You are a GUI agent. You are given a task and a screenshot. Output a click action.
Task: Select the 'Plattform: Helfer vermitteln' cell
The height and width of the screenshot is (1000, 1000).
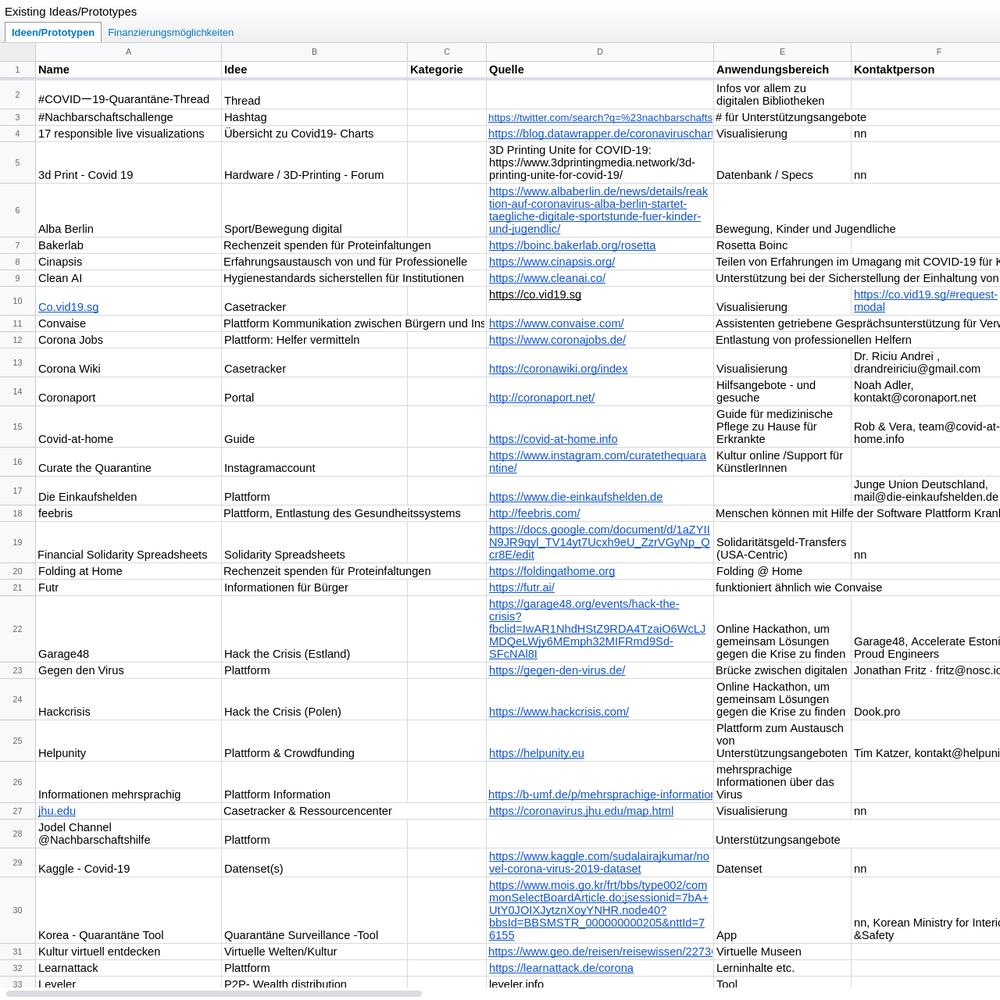coord(314,341)
